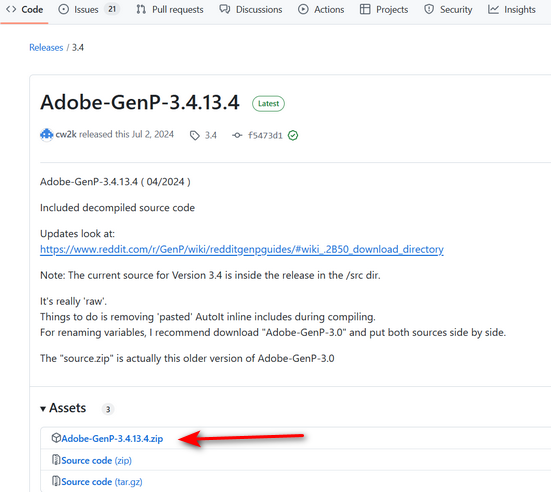
Task: Switch to the Discussions tab
Action: coord(251,9)
